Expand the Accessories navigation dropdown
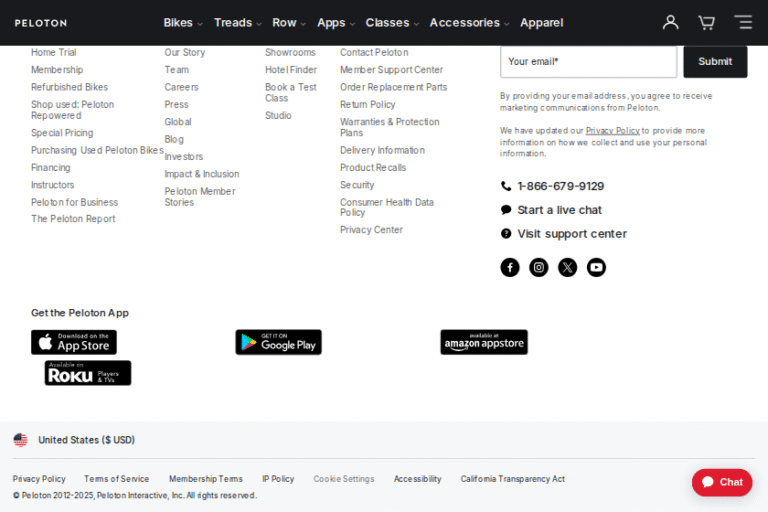The width and height of the screenshot is (768, 512). click(468, 23)
